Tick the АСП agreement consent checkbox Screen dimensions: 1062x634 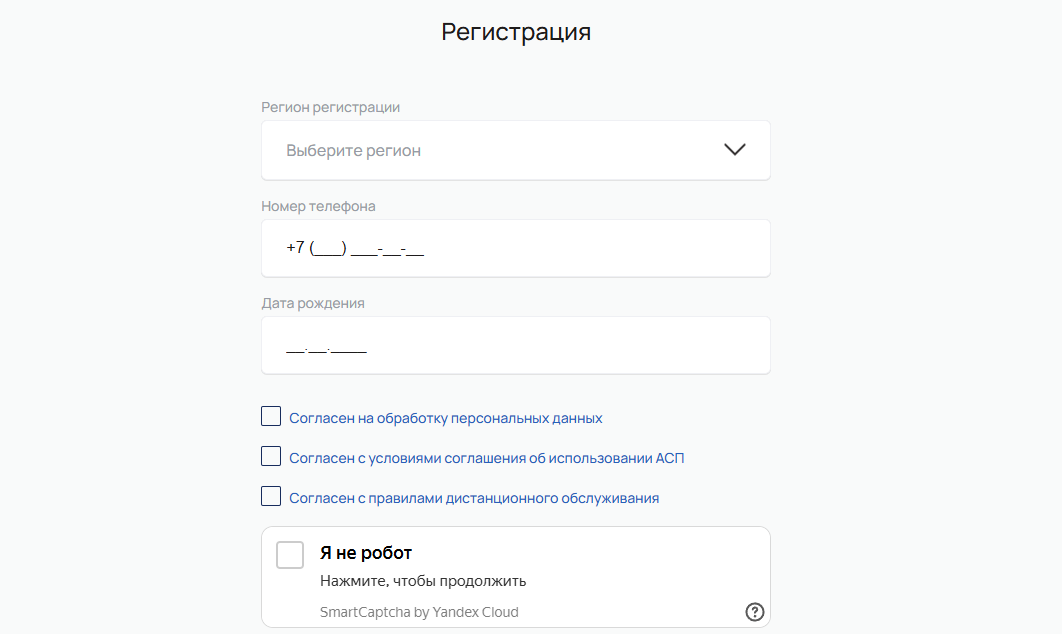(271, 457)
